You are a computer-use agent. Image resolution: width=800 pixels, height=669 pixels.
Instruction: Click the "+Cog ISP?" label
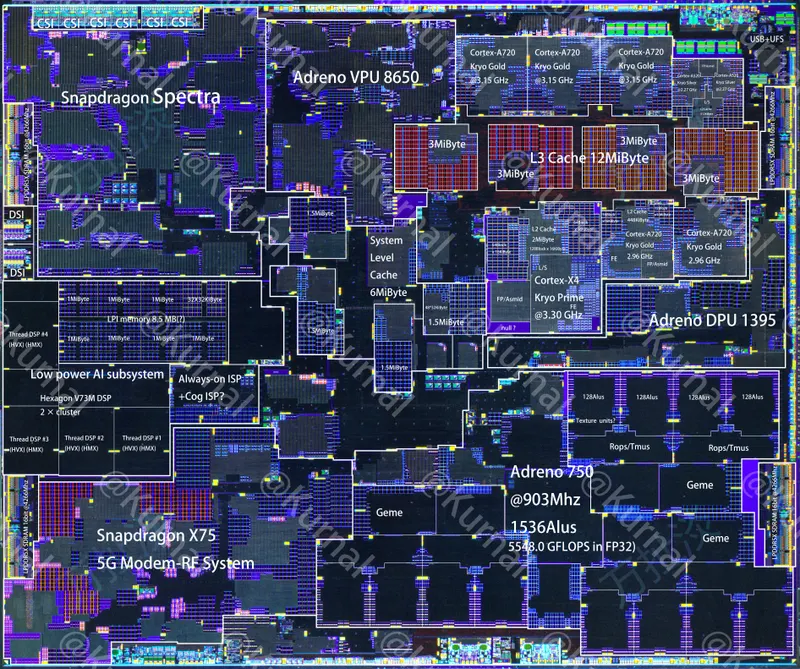coord(201,395)
